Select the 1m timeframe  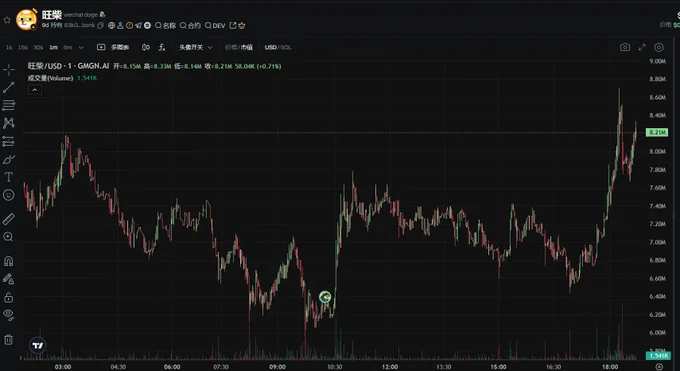click(53, 47)
